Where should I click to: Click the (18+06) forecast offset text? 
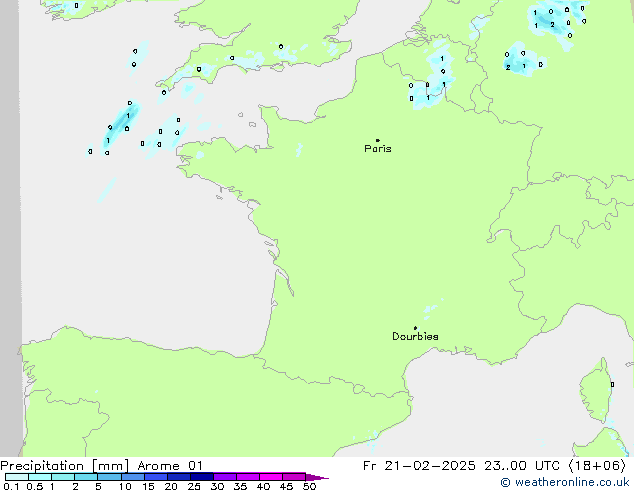tap(598, 466)
